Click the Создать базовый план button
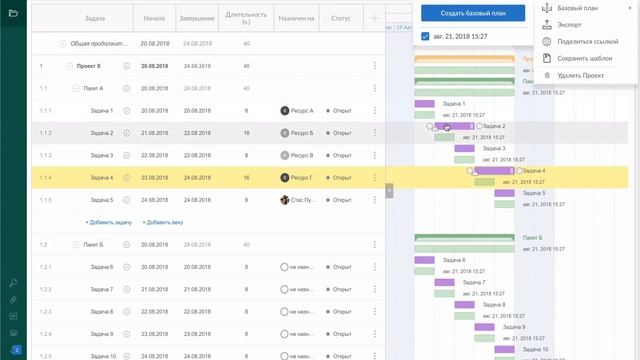This screenshot has height=360, width=640. coord(473,13)
